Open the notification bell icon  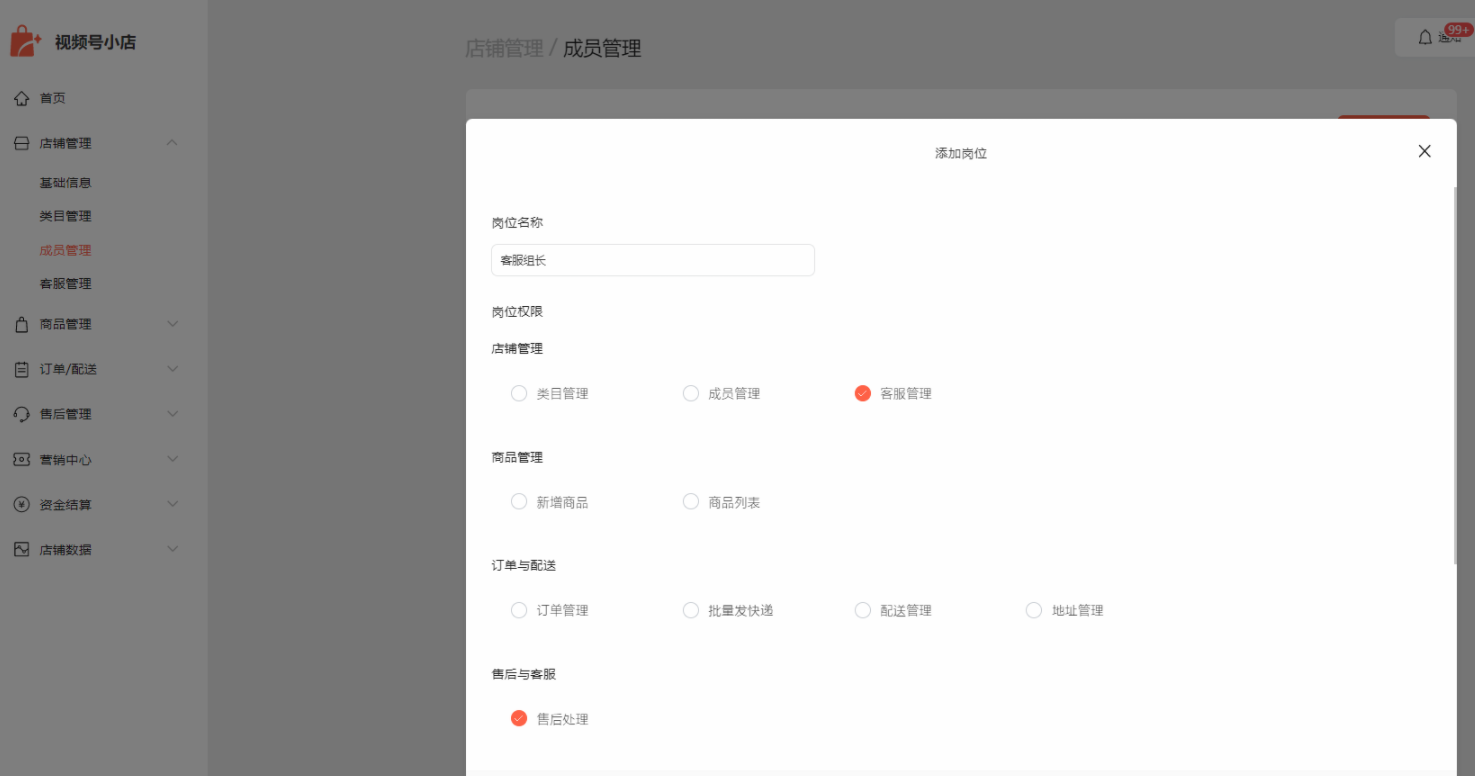click(1425, 37)
